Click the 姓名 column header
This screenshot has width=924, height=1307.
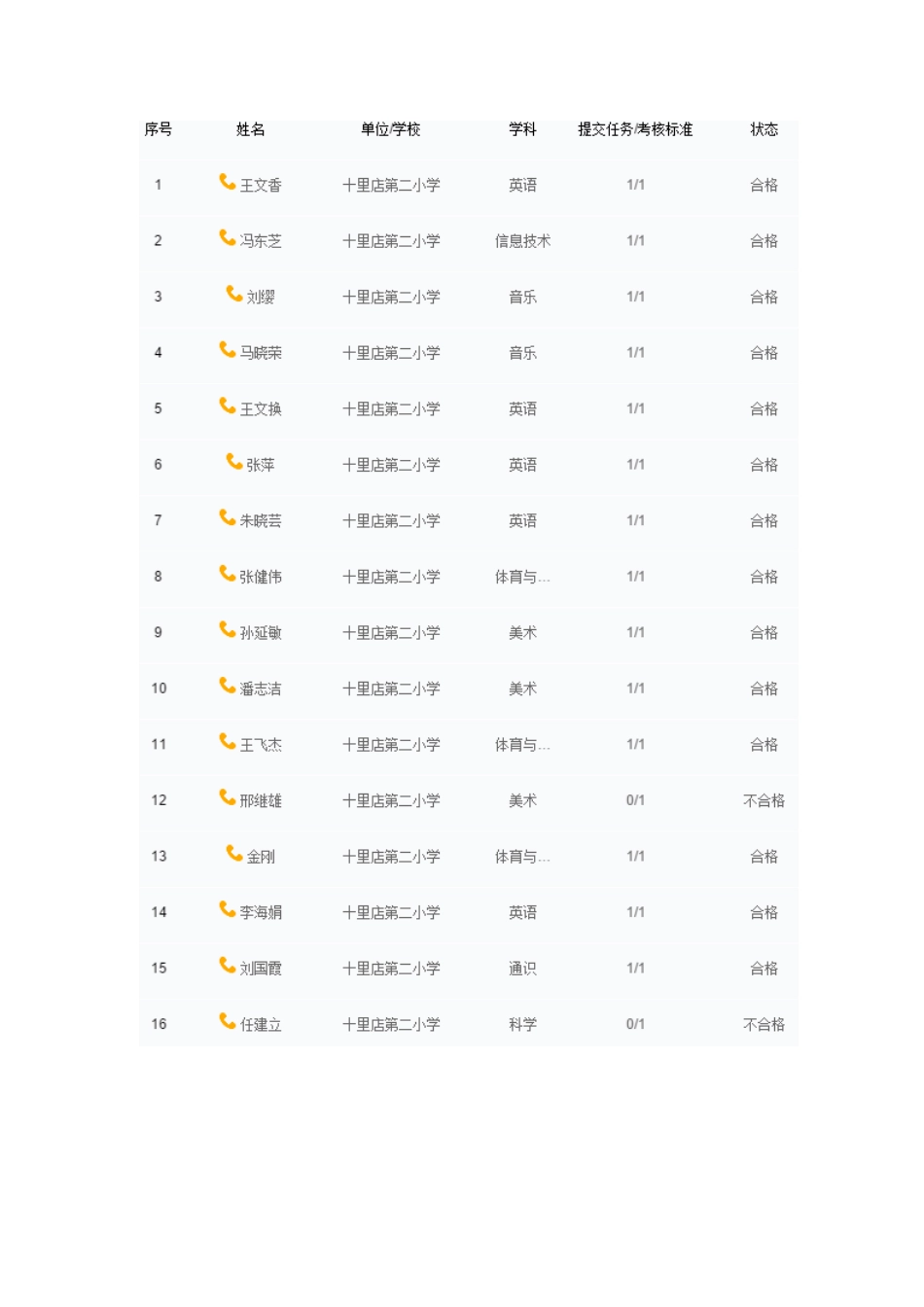(x=251, y=129)
